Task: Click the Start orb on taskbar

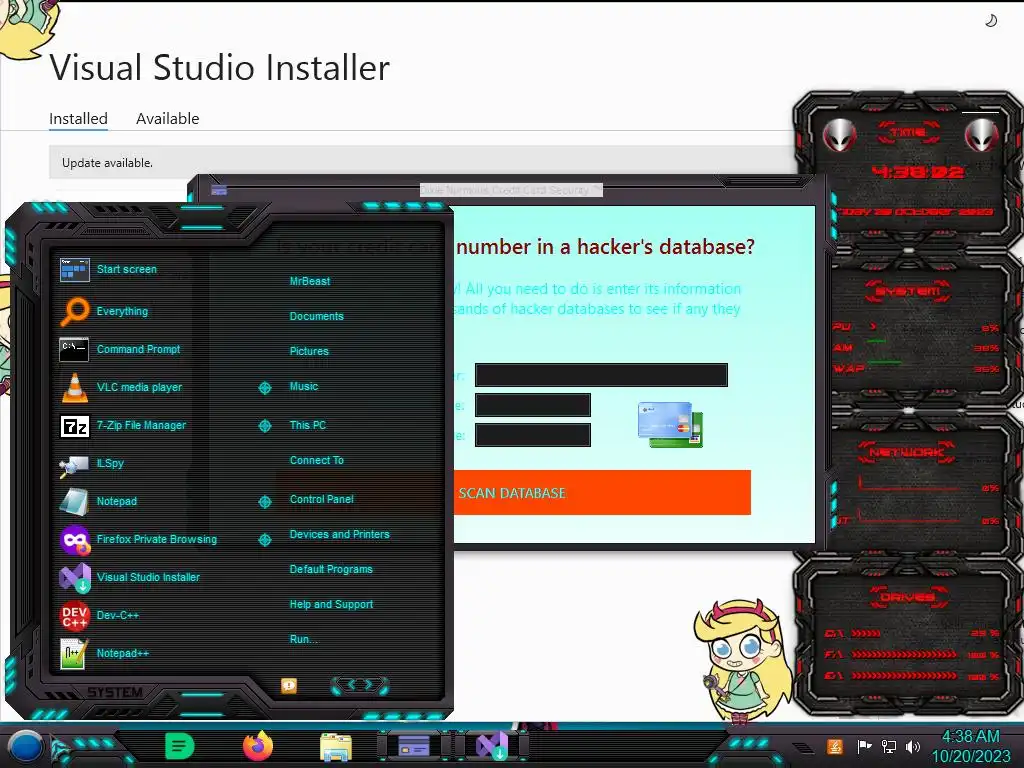Action: [25, 746]
